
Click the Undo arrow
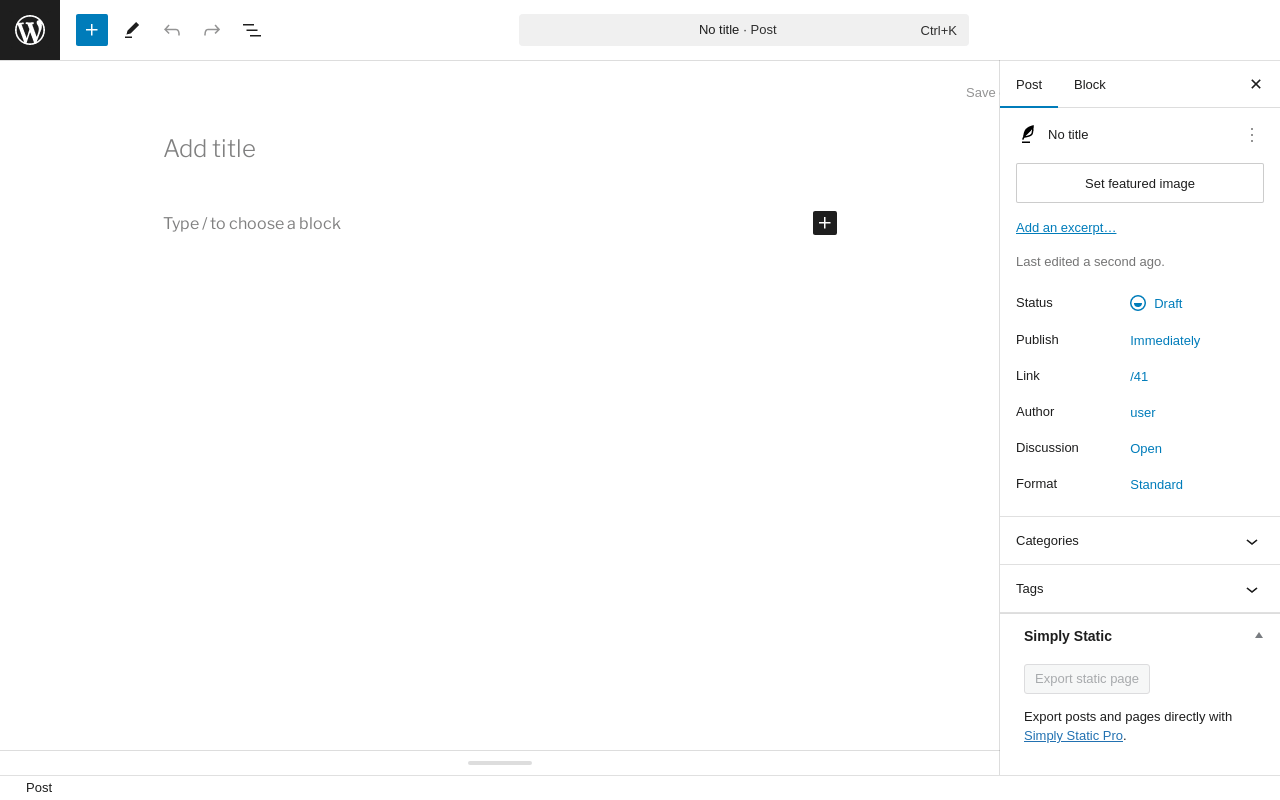[x=172, y=30]
